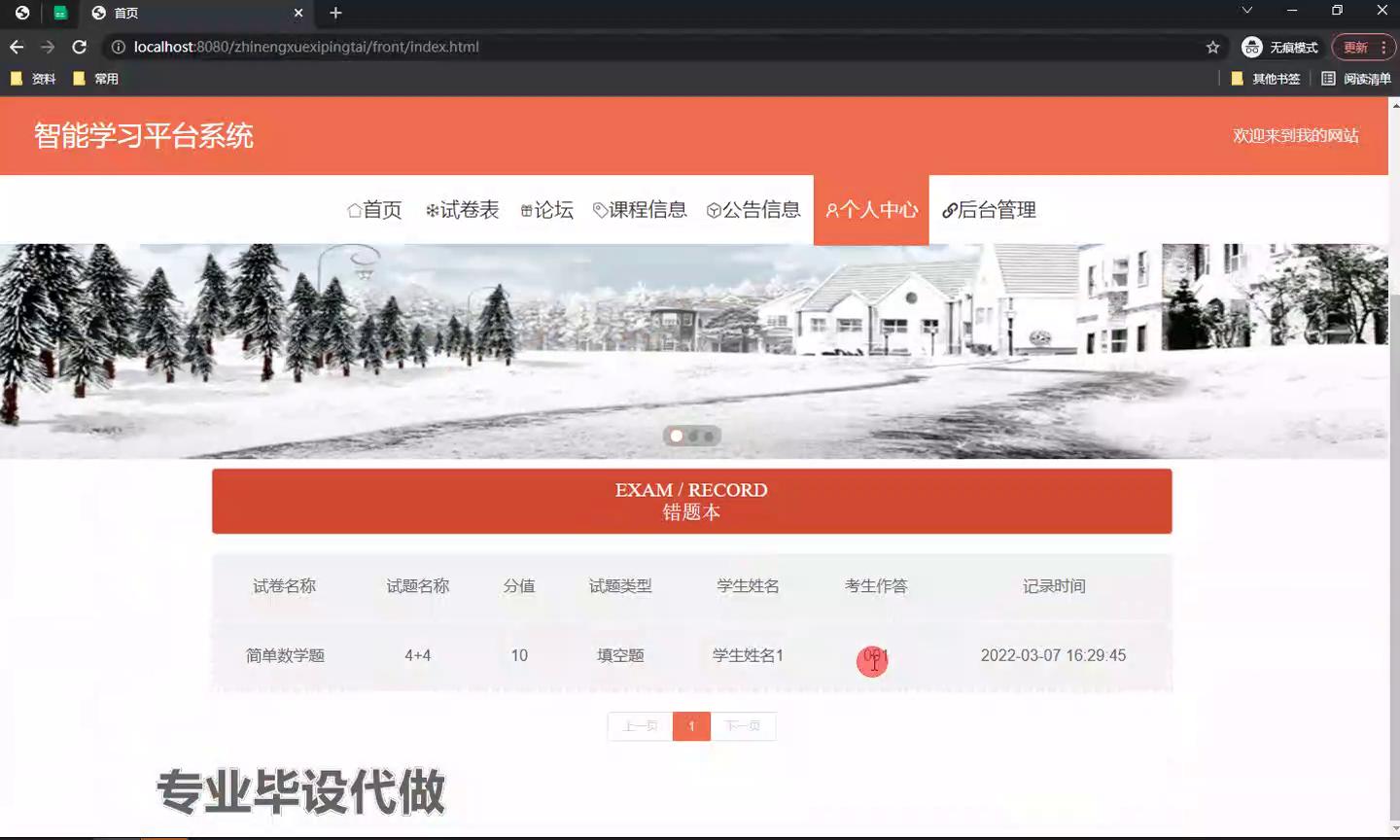Switch to third carousel slide dot
This screenshot has height=840, width=1400.
[709, 436]
